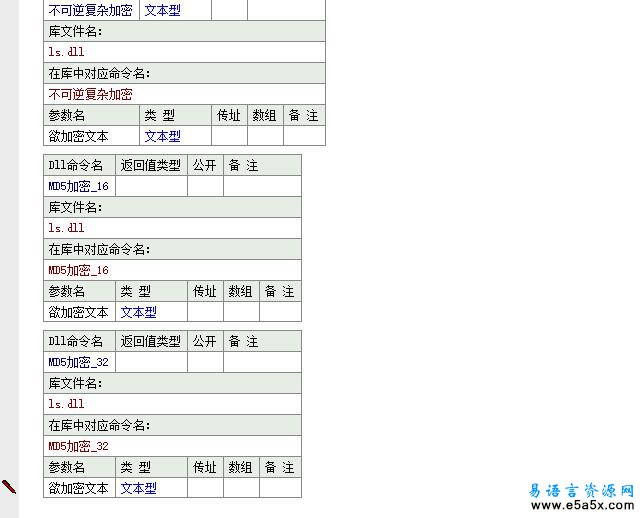Image resolution: width=643 pixels, height=518 pixels.
Task: Click the 易语言资源网 watermark logo
Action: [580, 491]
